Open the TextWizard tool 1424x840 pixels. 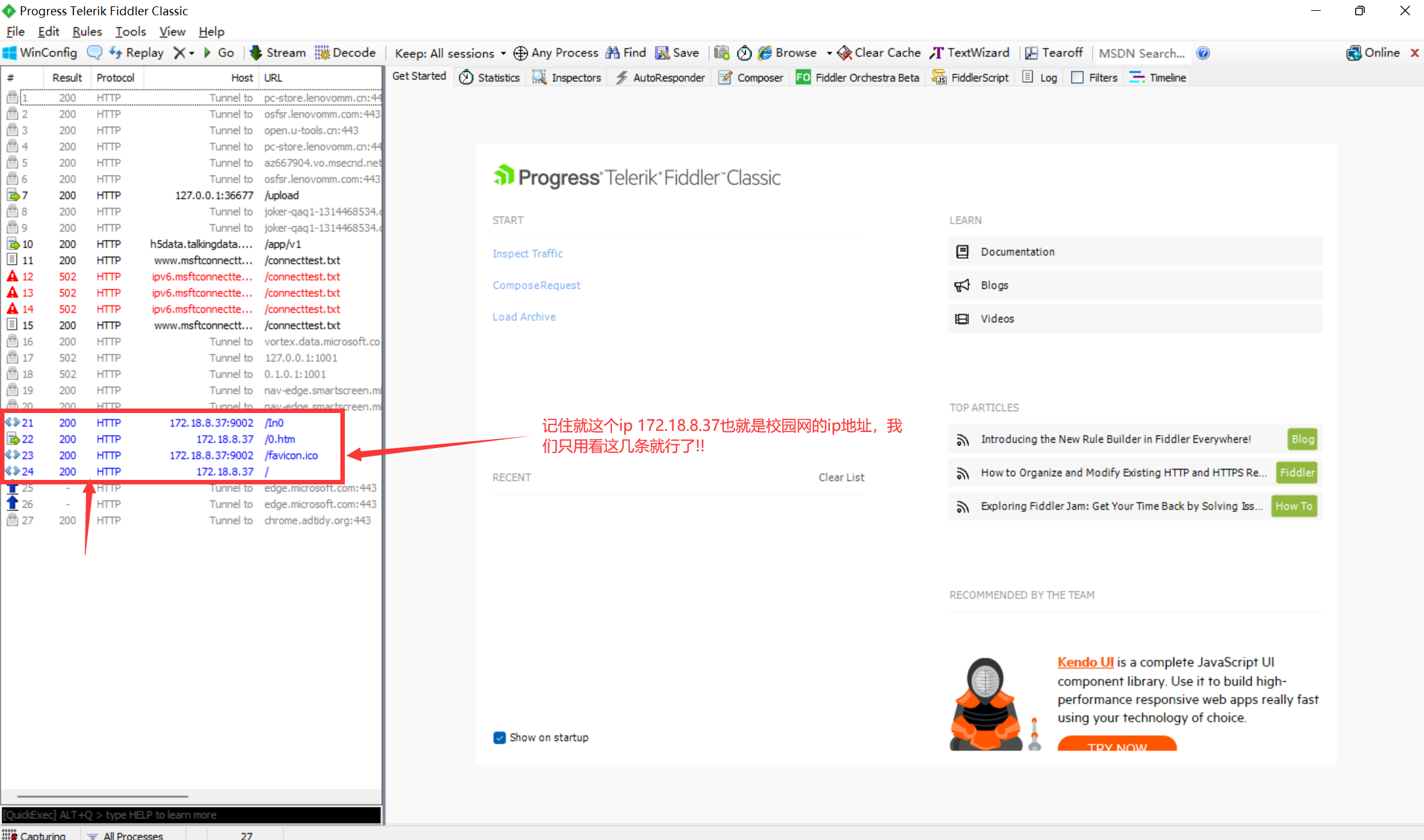(x=970, y=53)
